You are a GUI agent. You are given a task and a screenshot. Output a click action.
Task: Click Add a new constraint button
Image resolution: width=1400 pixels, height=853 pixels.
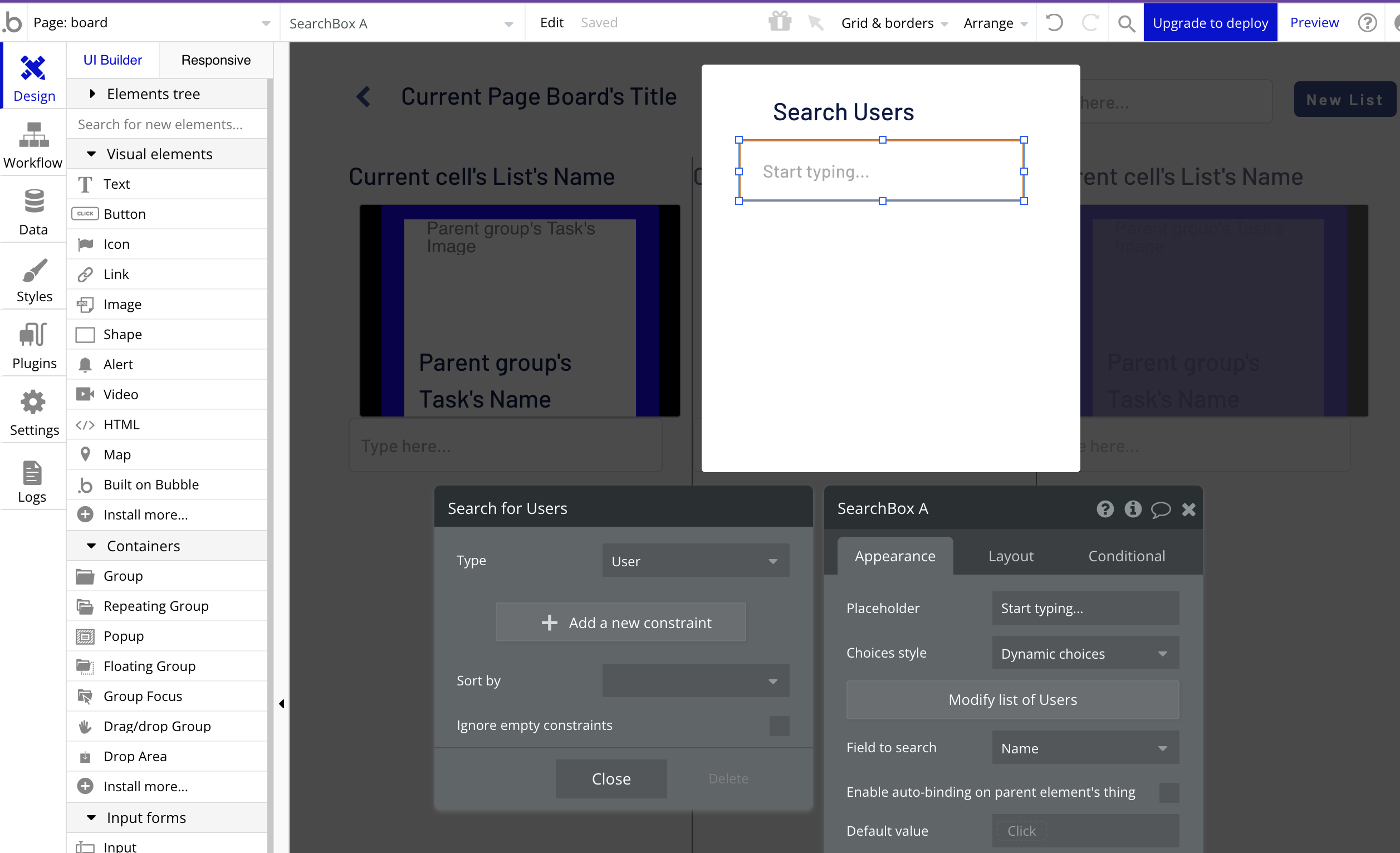pos(620,622)
